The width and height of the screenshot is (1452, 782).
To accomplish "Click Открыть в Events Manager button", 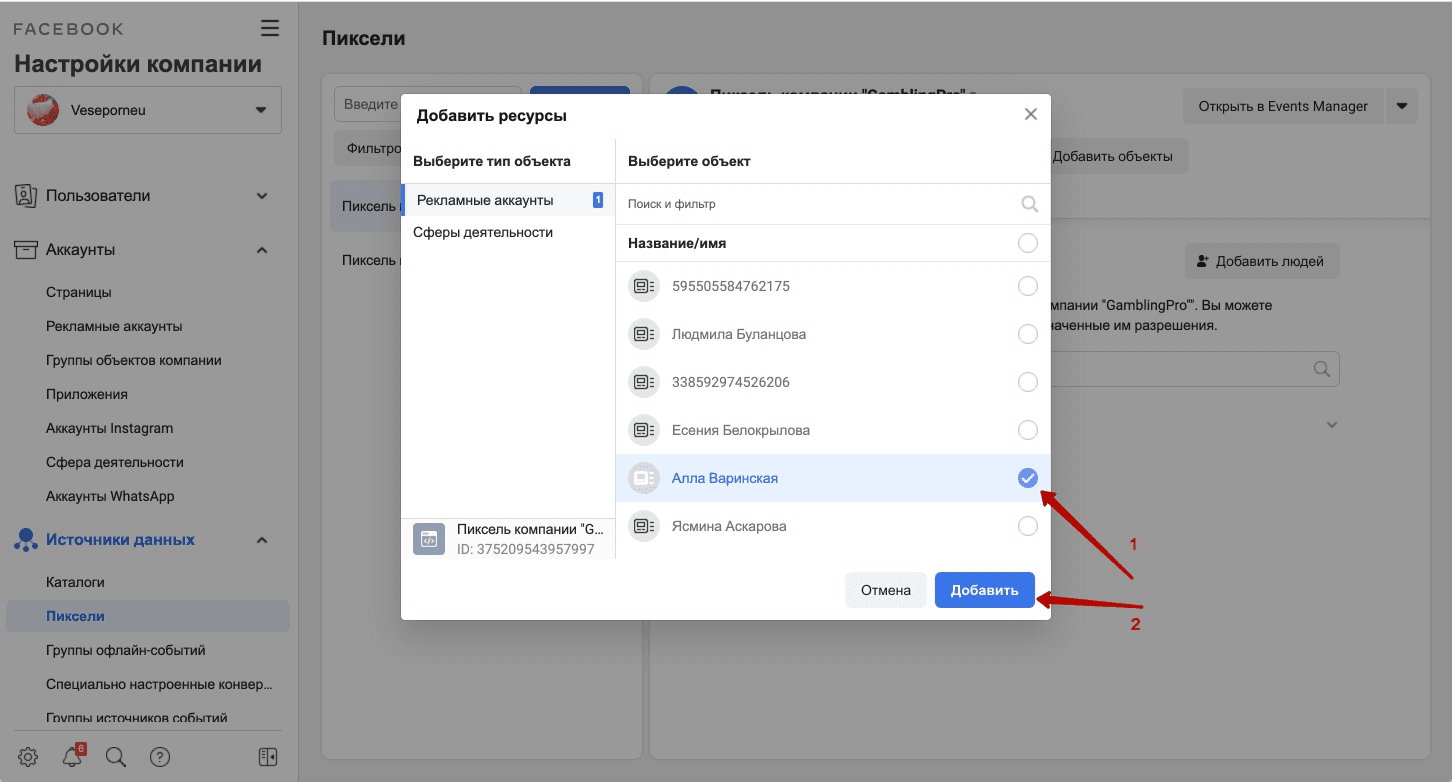I will 1283,106.
